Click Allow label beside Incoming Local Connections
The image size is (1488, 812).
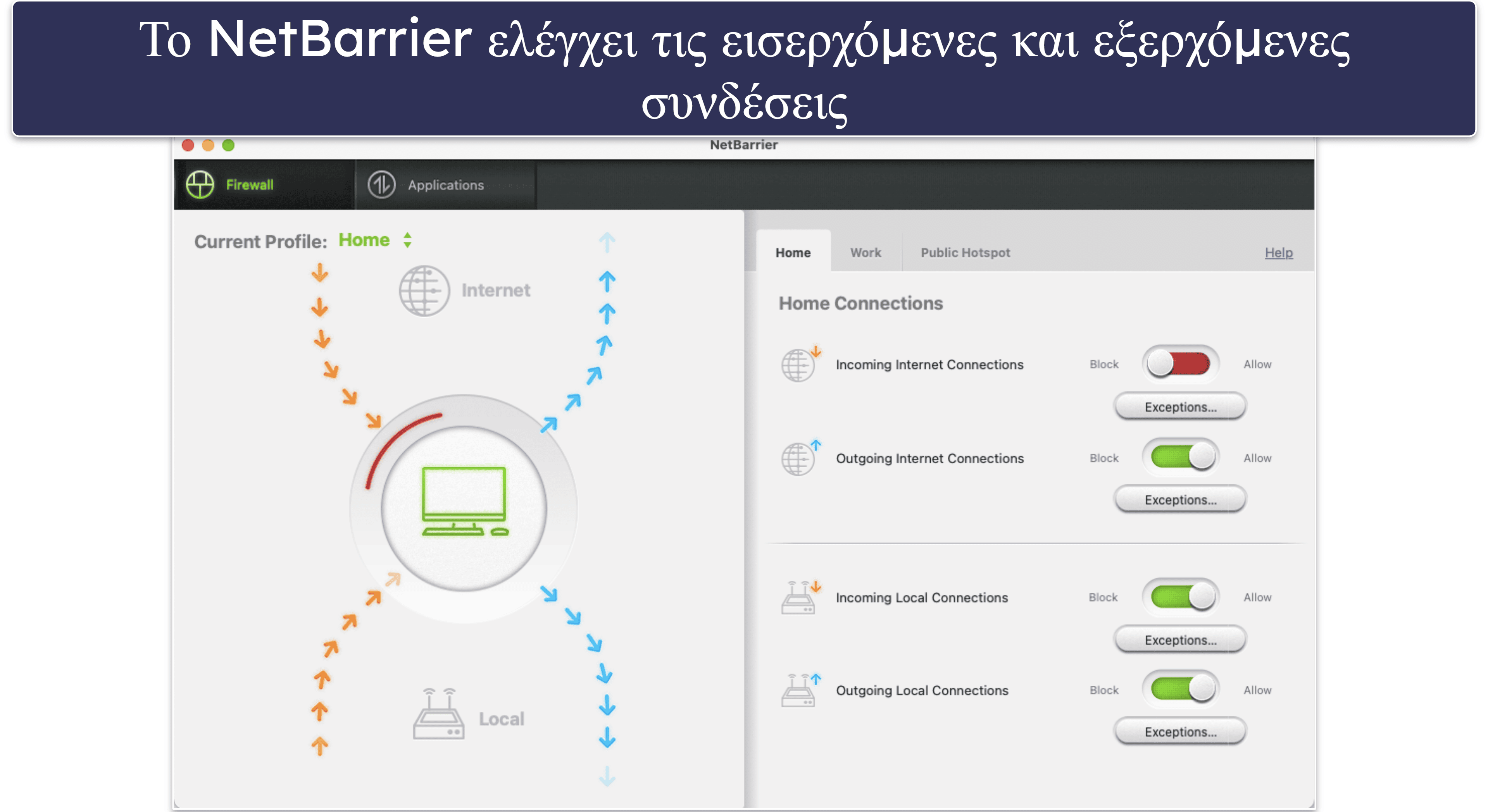(1257, 597)
